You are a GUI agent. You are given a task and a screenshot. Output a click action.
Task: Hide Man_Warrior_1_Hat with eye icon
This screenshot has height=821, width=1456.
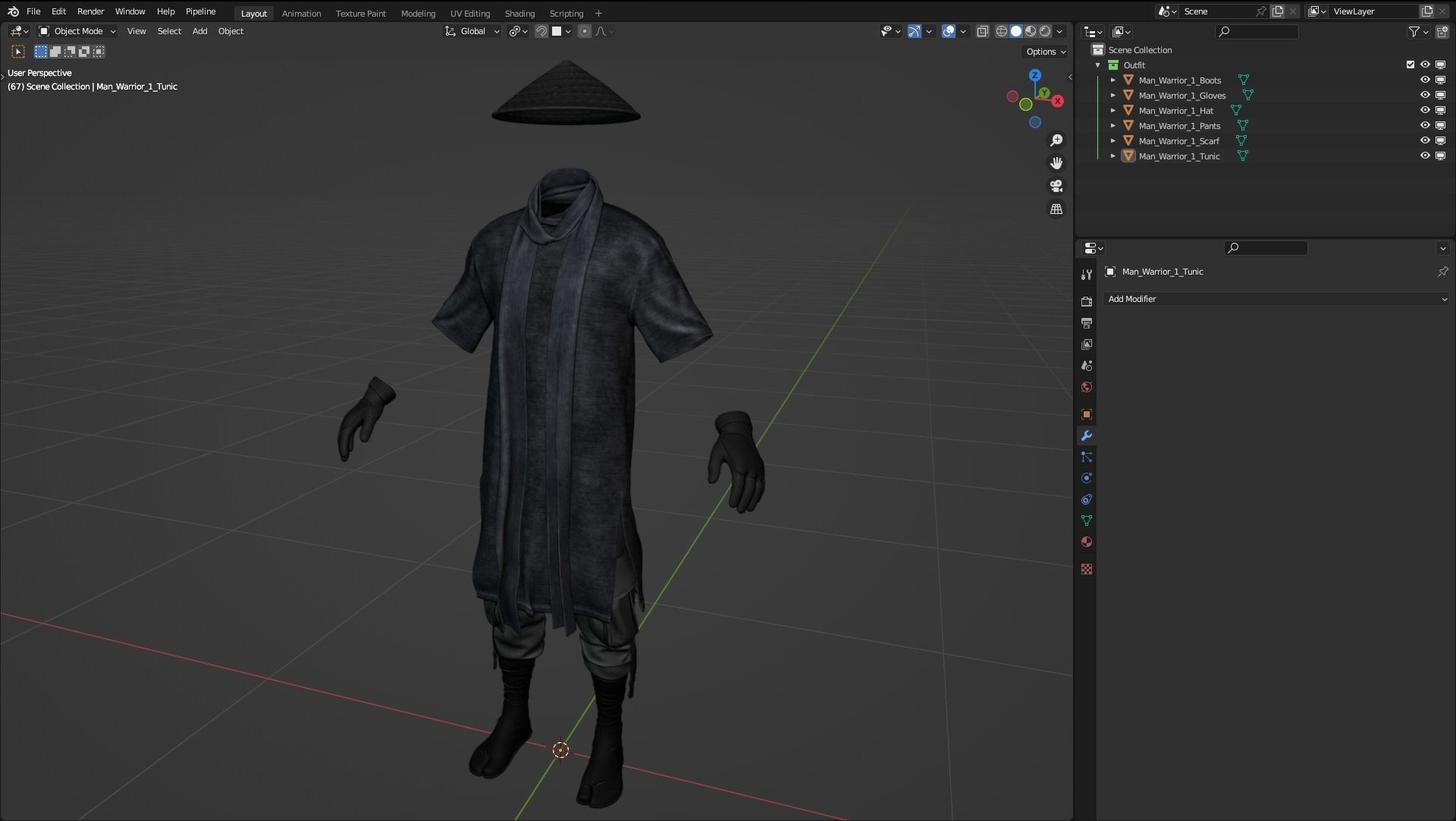click(1425, 110)
